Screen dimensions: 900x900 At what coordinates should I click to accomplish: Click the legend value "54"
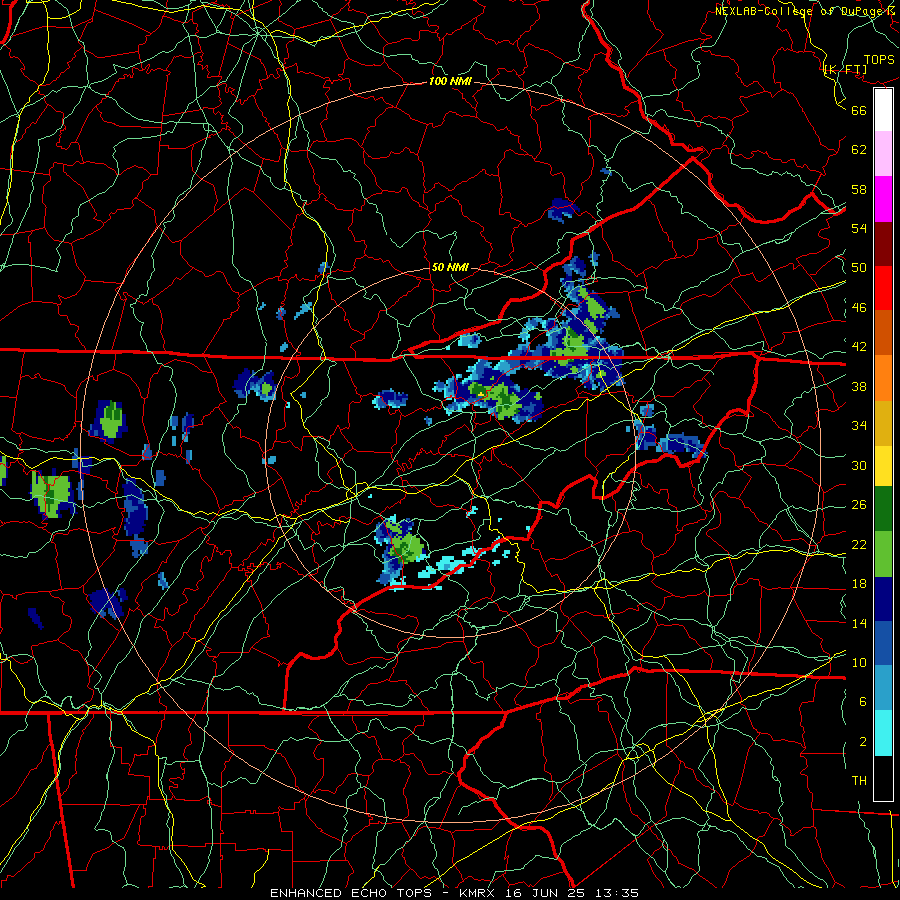click(x=859, y=228)
